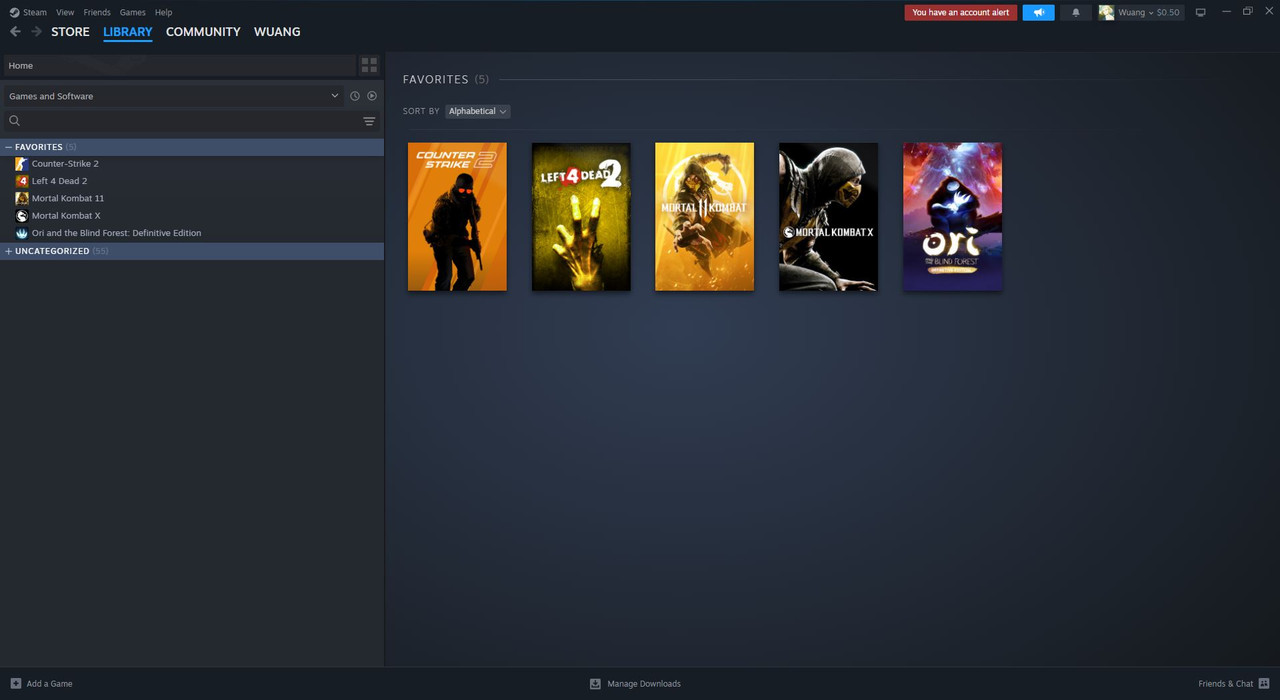Viewport: 1280px width, 700px height.
Task: Switch to the LIBRARY tab
Action: point(128,32)
